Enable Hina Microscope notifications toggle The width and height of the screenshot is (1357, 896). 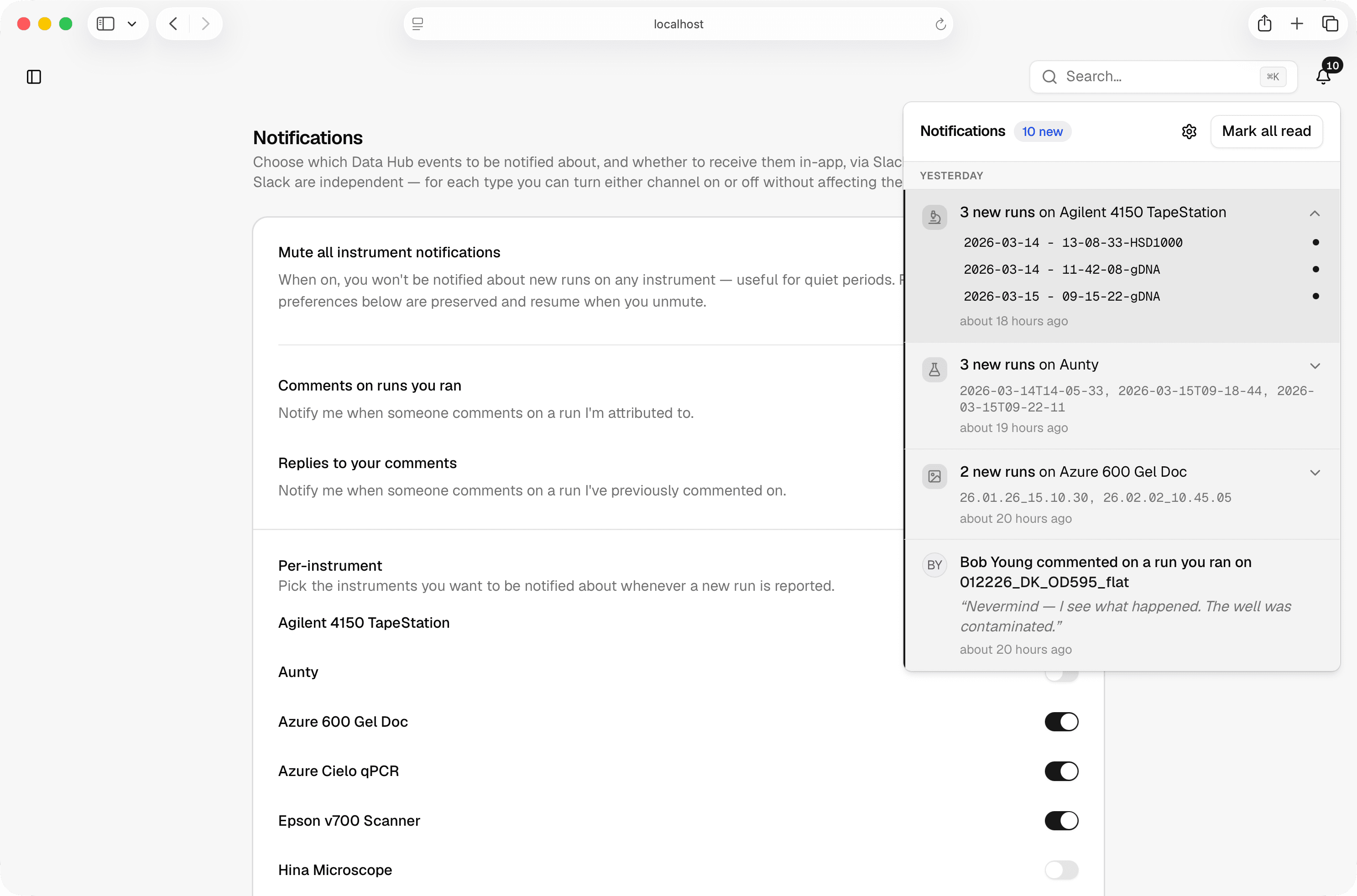coord(1062,870)
